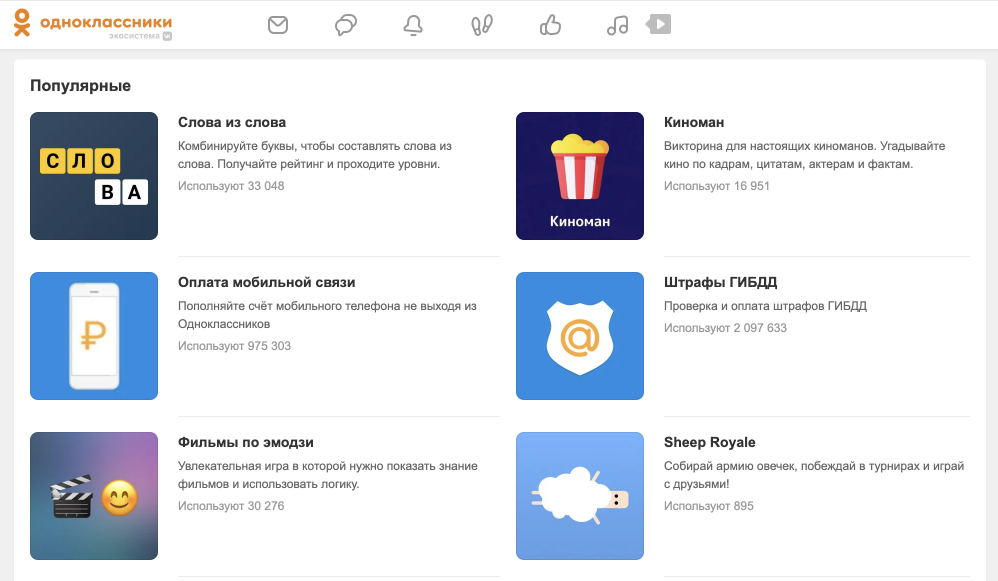This screenshot has height=581, width=998.
Task: Open Штрафы ГИБДД shield thumbnail
Action: click(x=580, y=336)
